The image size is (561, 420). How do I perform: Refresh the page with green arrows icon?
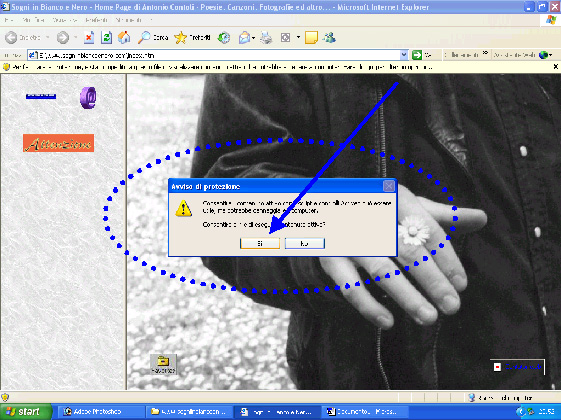[106, 38]
